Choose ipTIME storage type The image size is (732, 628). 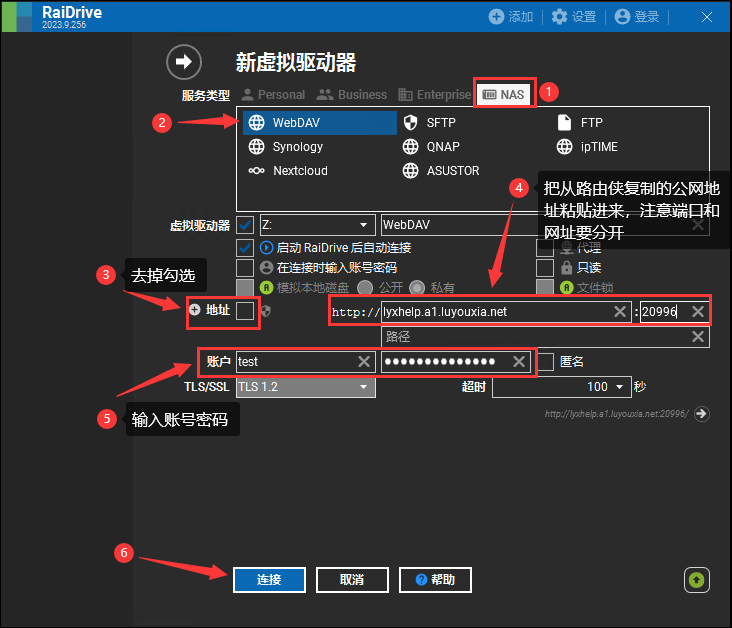587,147
